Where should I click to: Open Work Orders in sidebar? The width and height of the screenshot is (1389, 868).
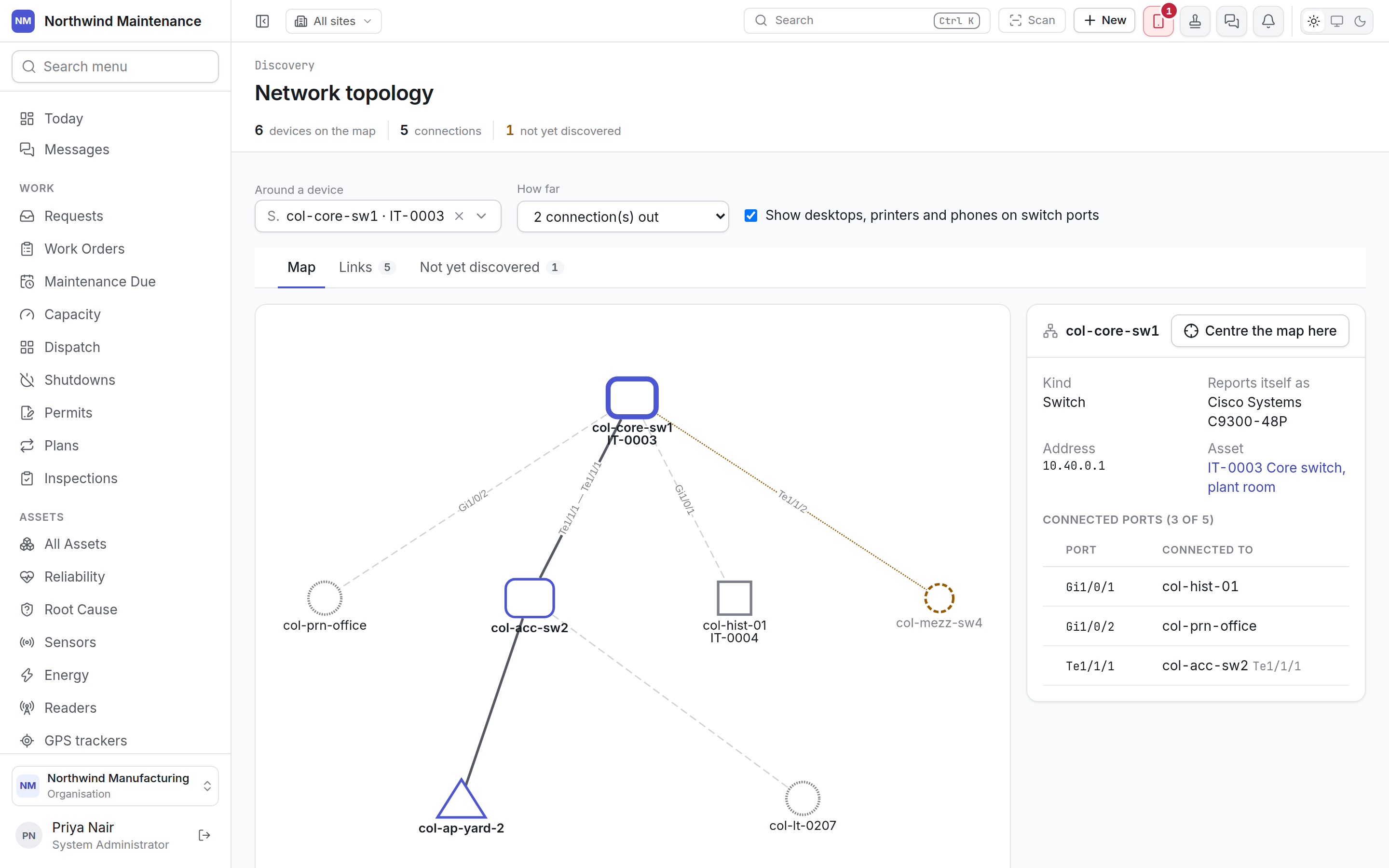coord(115,248)
